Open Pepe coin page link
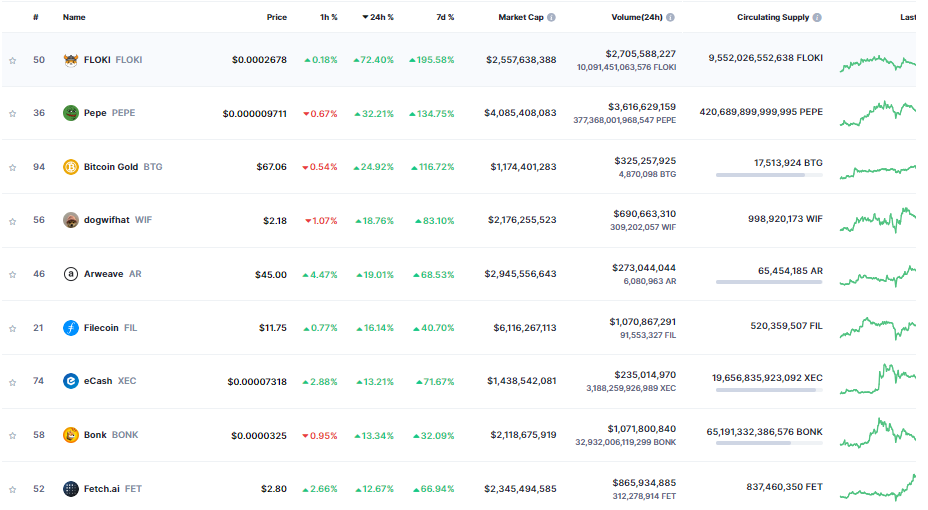The image size is (928, 510). coord(109,112)
